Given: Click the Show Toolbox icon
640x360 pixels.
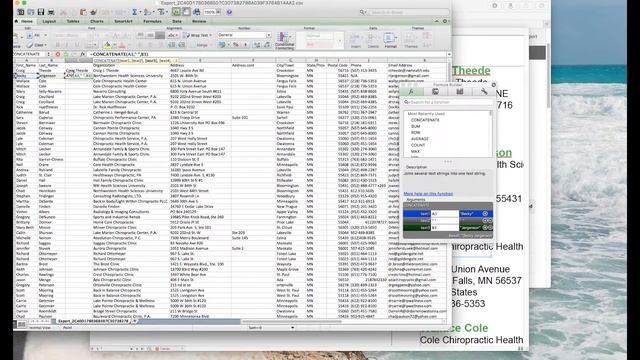Looking at the screenshot, I should point(186,12).
